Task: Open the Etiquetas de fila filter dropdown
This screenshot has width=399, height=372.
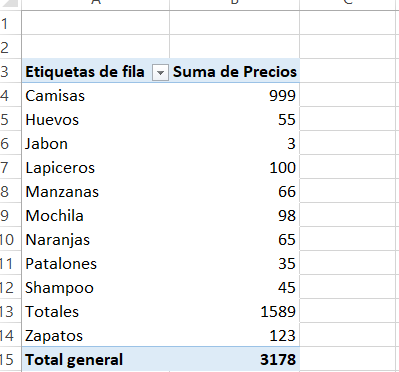Action: point(160,72)
